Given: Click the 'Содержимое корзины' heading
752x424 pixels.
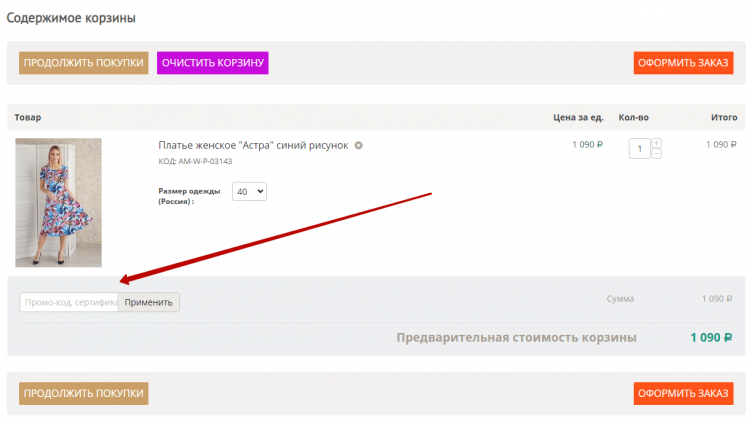Looking at the screenshot, I should point(71,18).
